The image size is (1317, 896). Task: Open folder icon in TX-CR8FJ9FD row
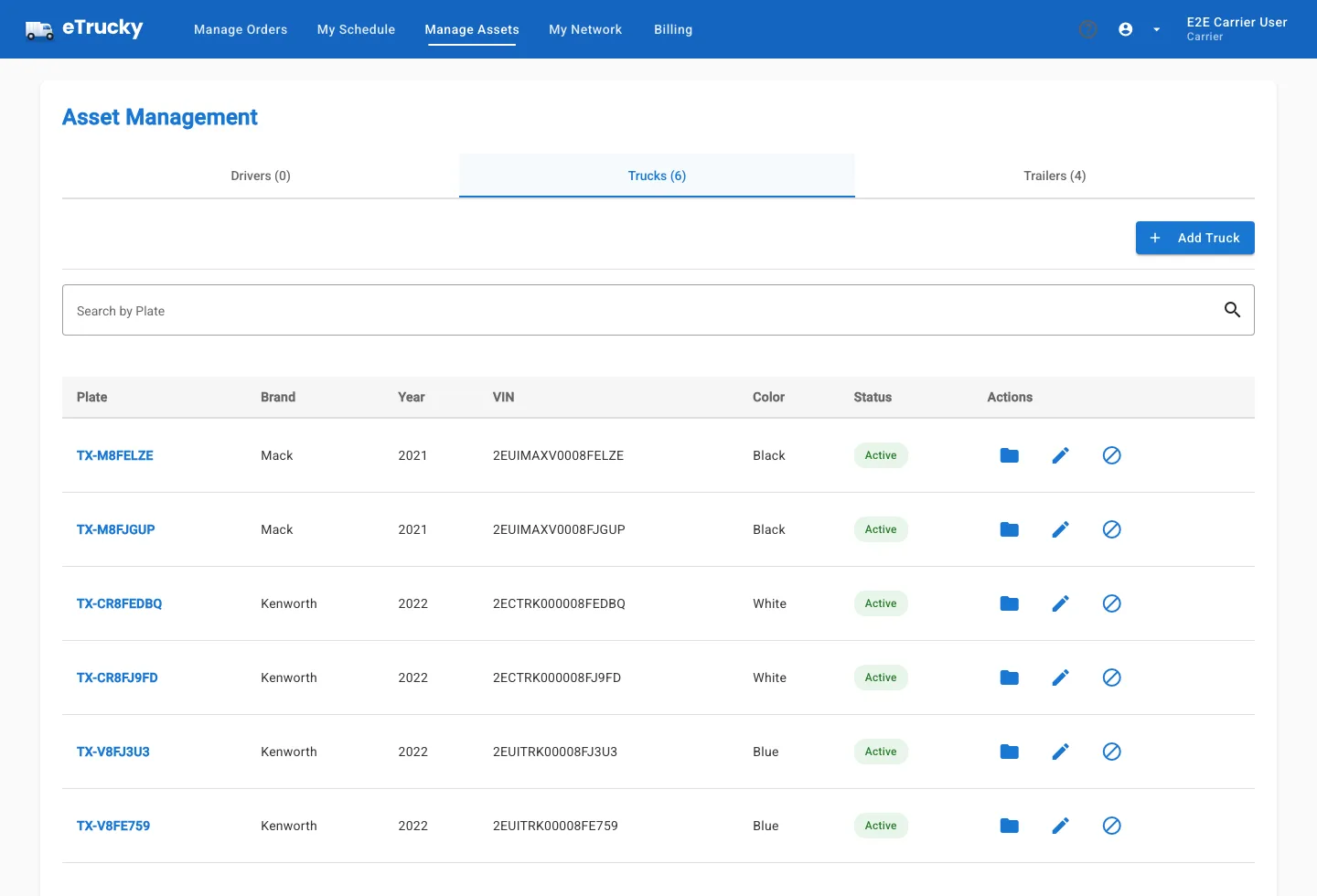click(1010, 677)
